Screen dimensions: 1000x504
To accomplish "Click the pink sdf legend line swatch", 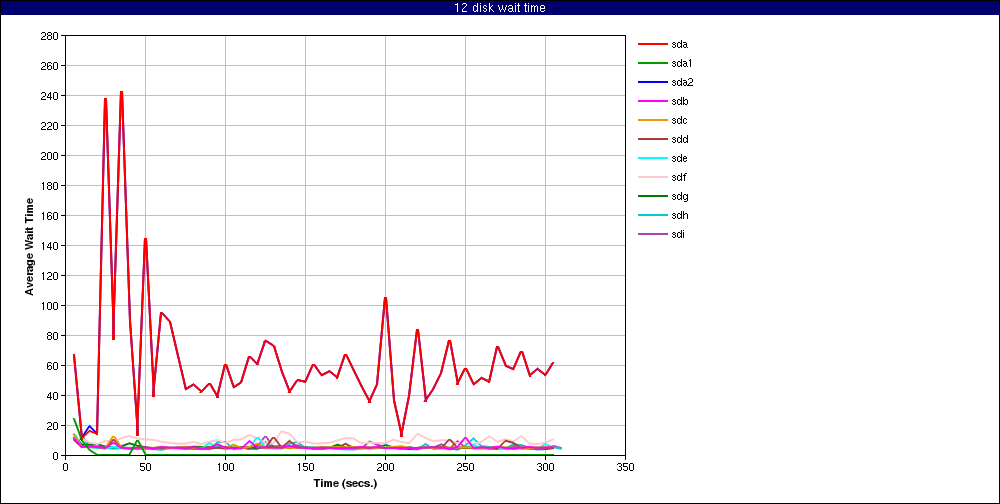I will coord(651,177).
